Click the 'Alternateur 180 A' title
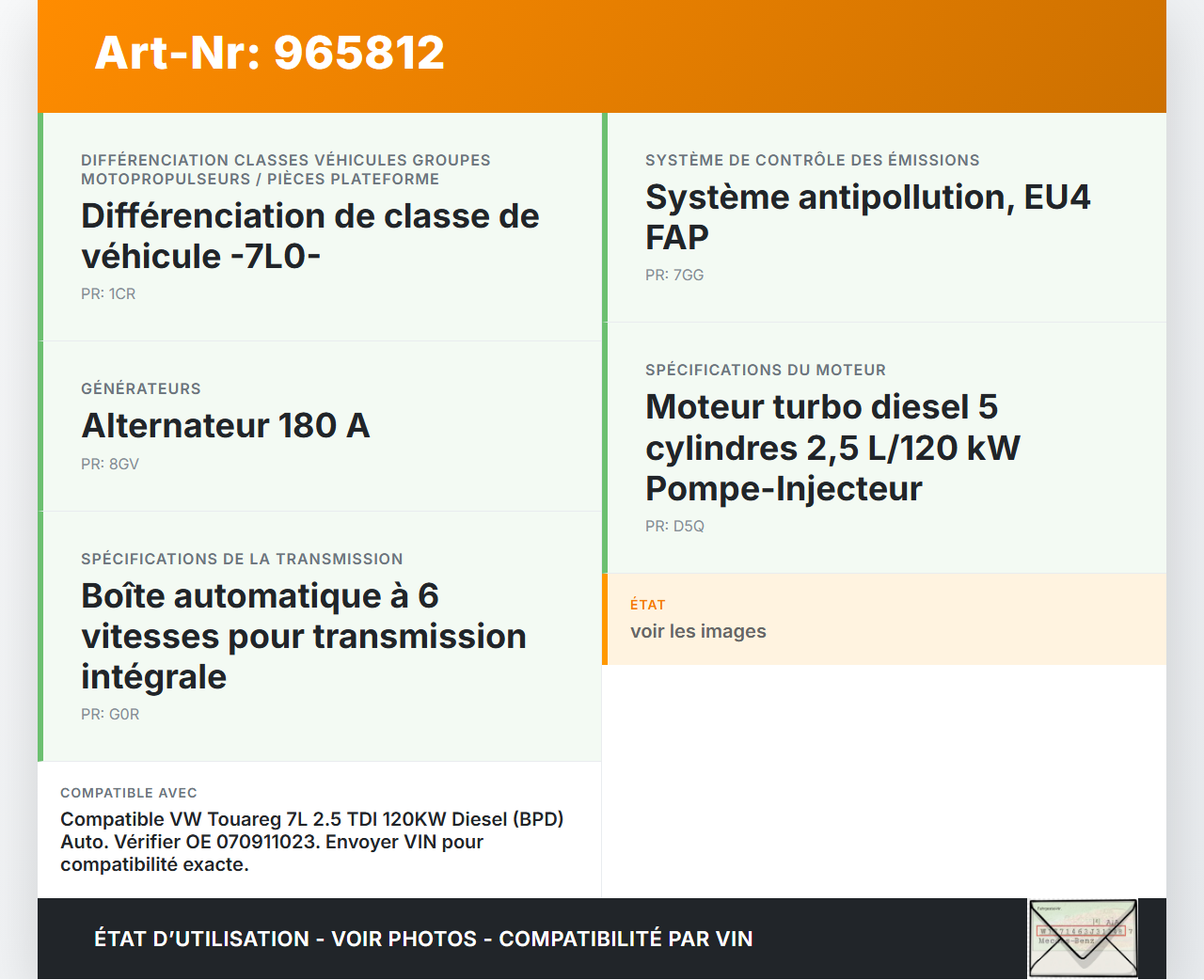This screenshot has height=980, width=1204. (226, 425)
